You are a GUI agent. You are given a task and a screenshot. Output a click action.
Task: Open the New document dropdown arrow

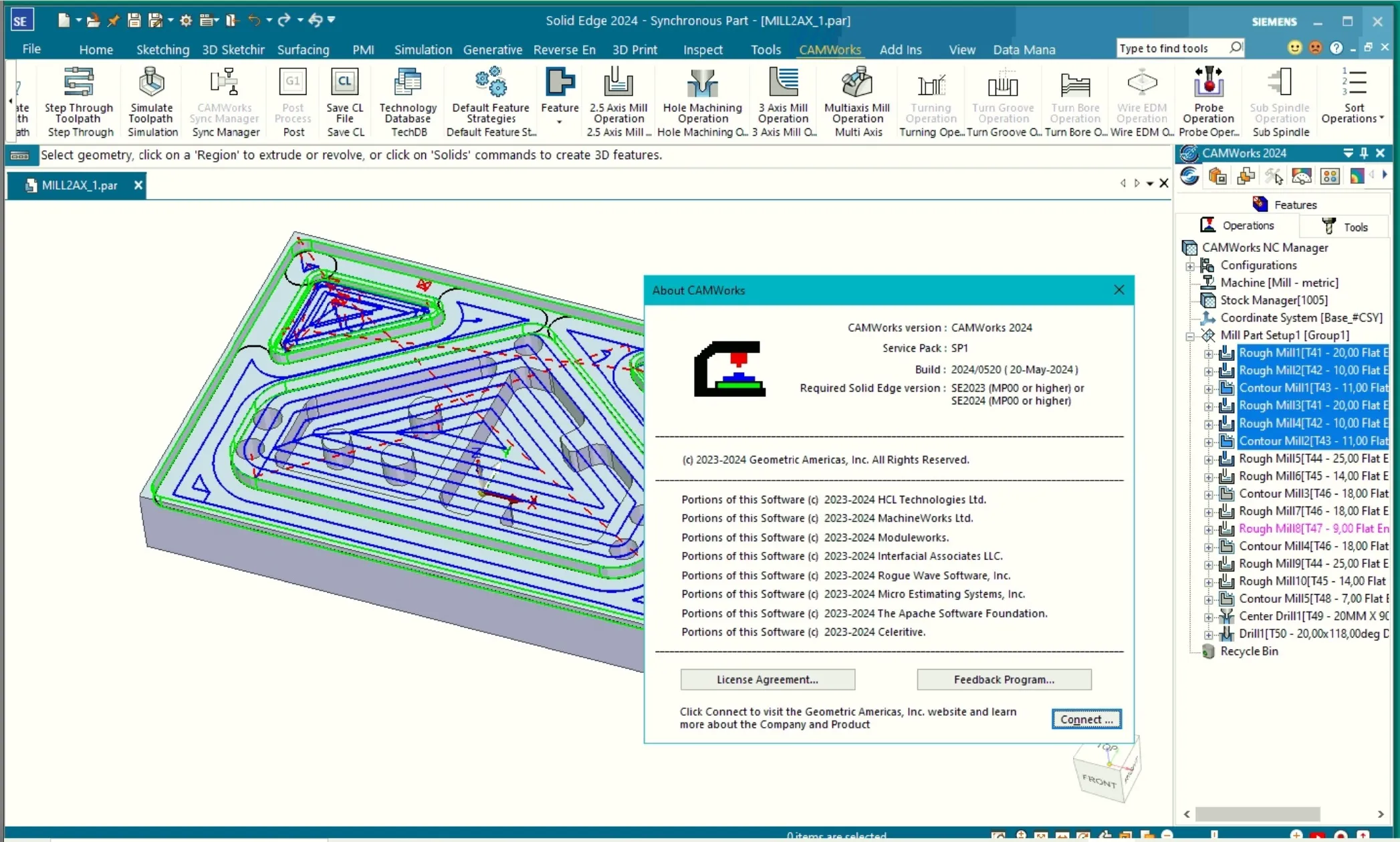click(78, 21)
